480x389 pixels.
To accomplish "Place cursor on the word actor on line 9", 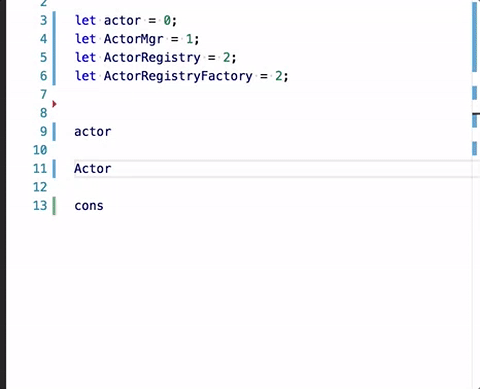I will (x=93, y=132).
